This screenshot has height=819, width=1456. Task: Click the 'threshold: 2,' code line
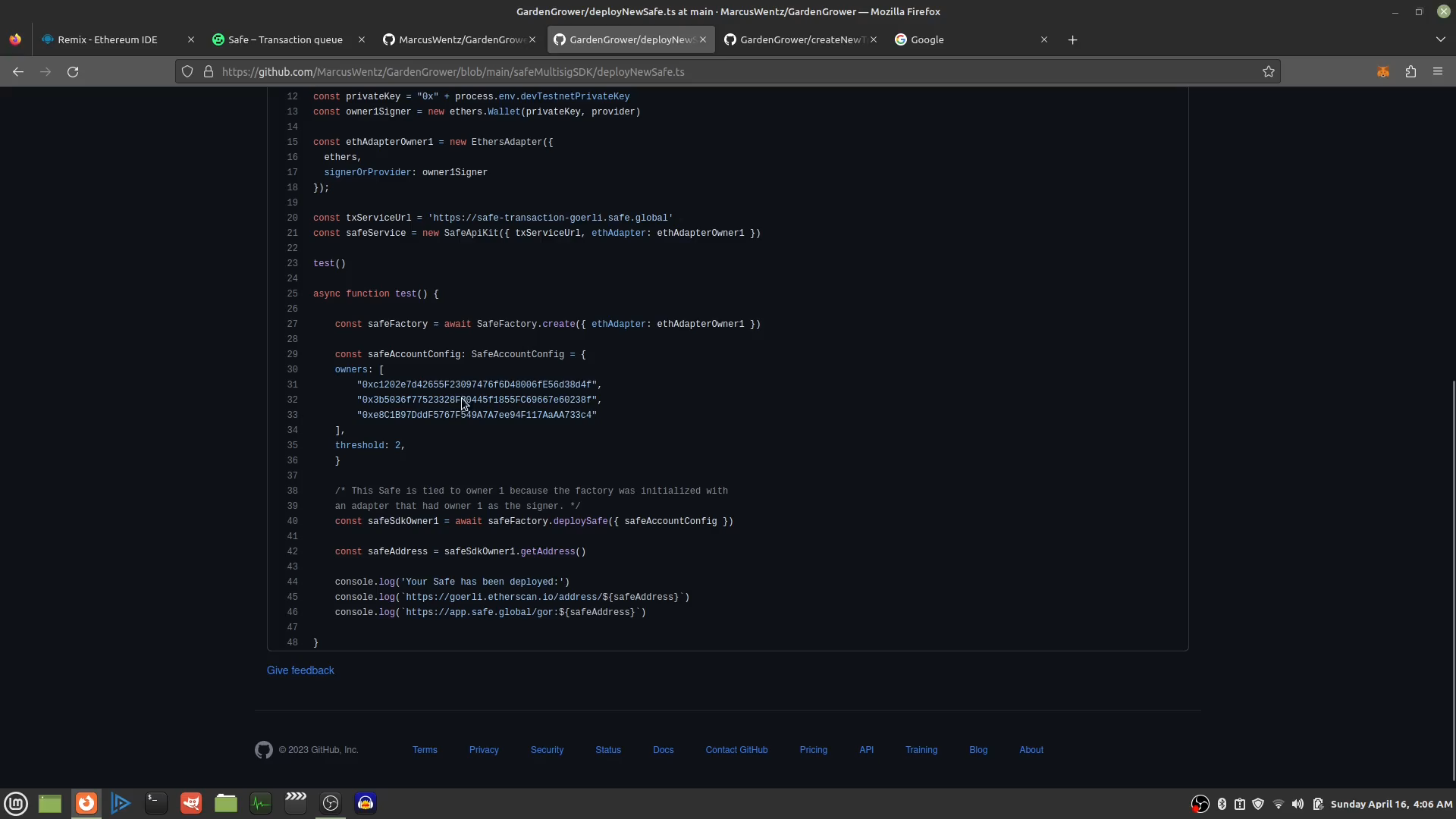pyautogui.click(x=370, y=445)
